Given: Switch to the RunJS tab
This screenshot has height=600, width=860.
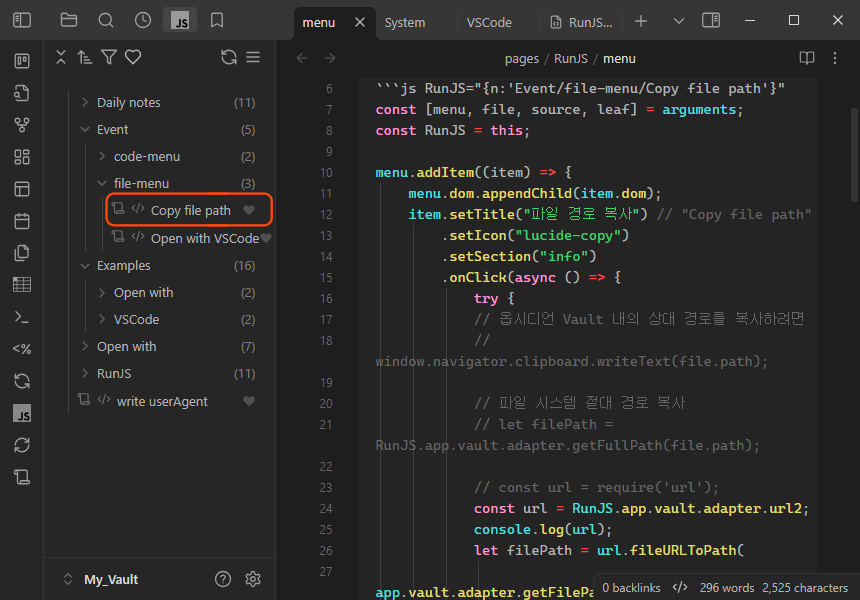Looking at the screenshot, I should (582, 22).
